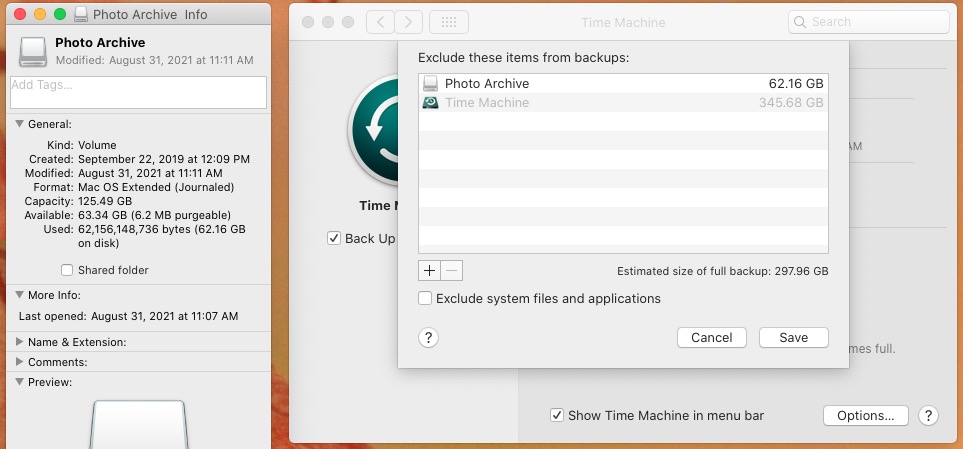Collapse the More Info section

20,295
